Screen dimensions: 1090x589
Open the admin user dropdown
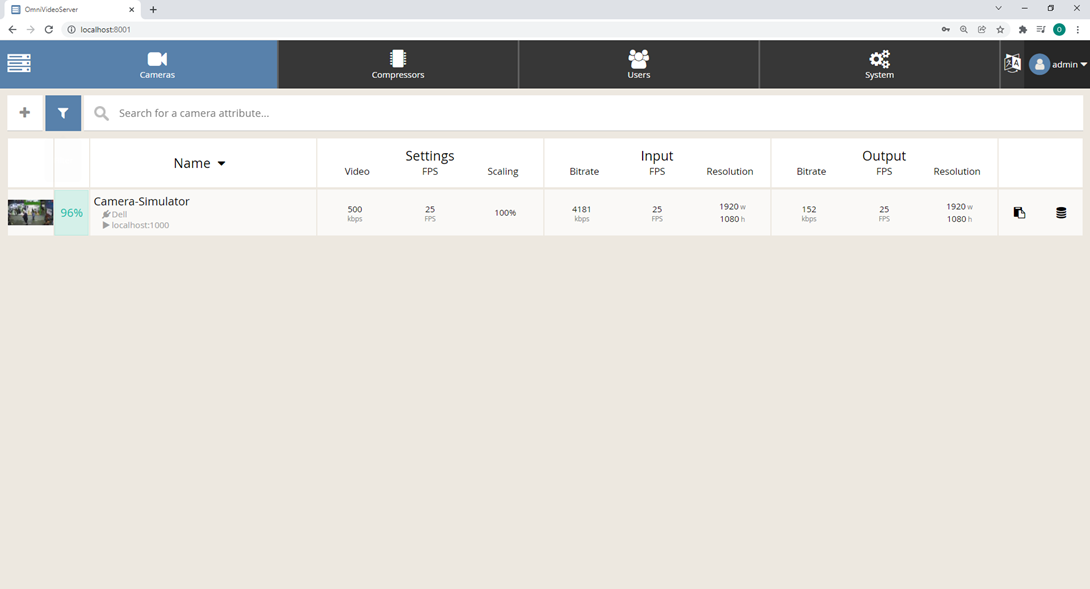click(x=1058, y=64)
